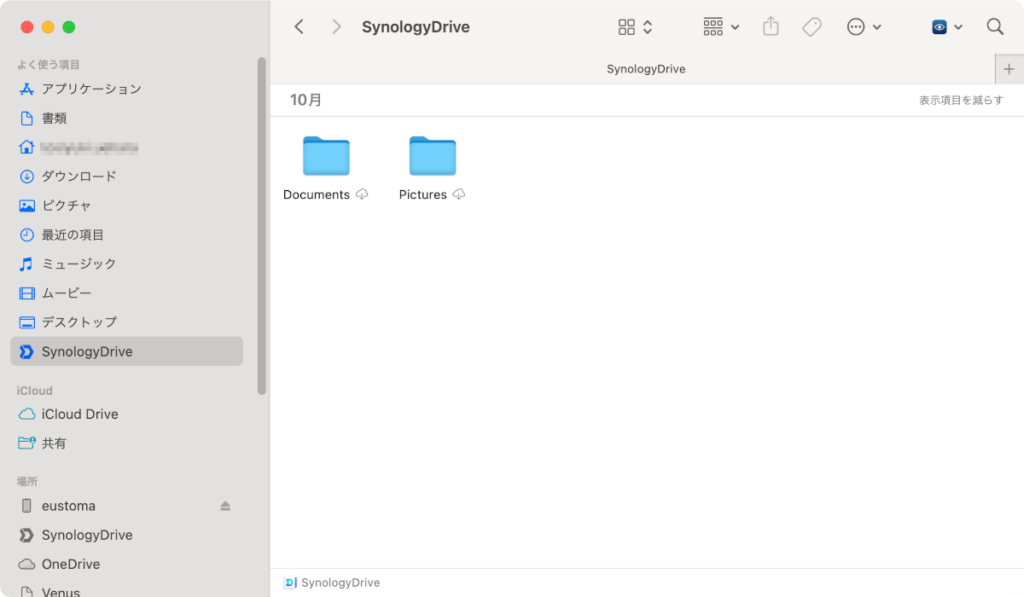Go forward with the right chevron button
The width and height of the screenshot is (1024, 597).
(x=336, y=27)
